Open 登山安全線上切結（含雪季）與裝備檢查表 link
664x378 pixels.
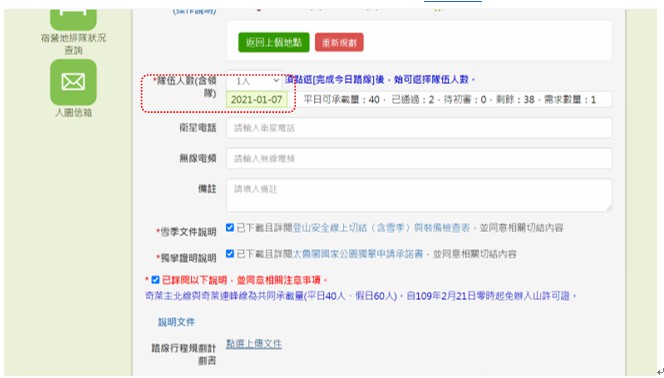pos(381,228)
